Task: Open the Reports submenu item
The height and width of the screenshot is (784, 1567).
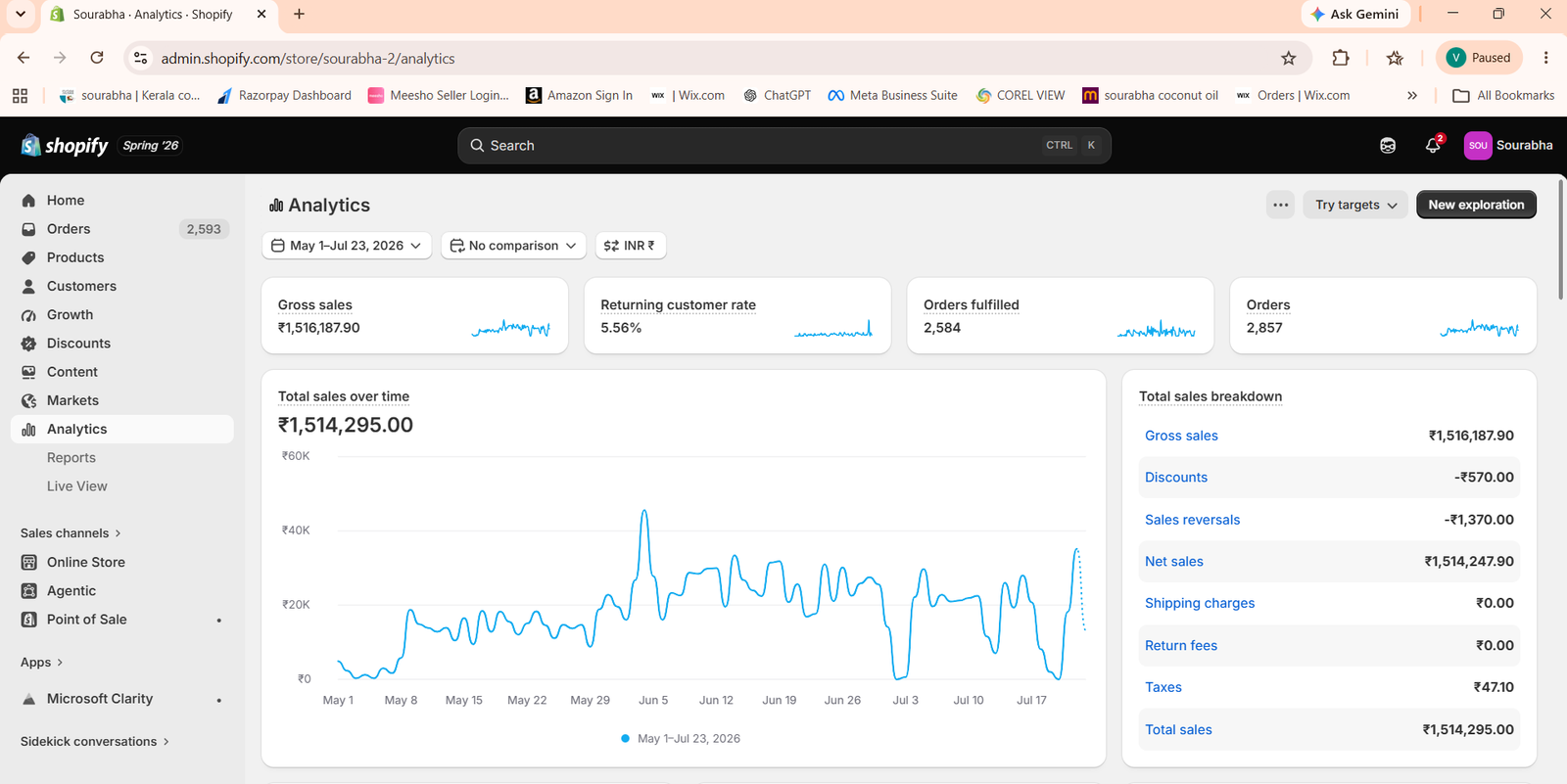Action: coord(71,458)
